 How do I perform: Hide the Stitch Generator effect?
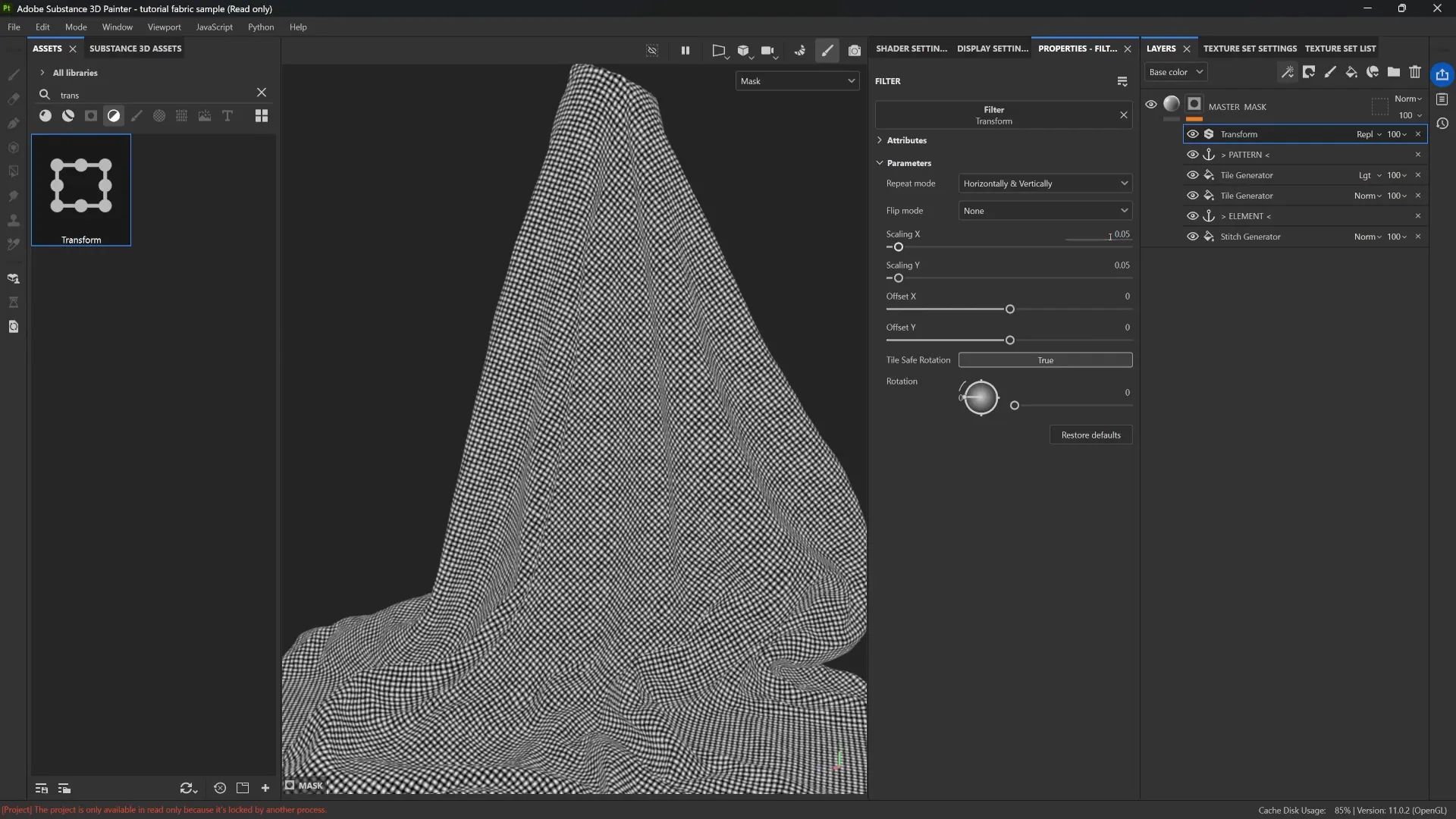click(1192, 237)
